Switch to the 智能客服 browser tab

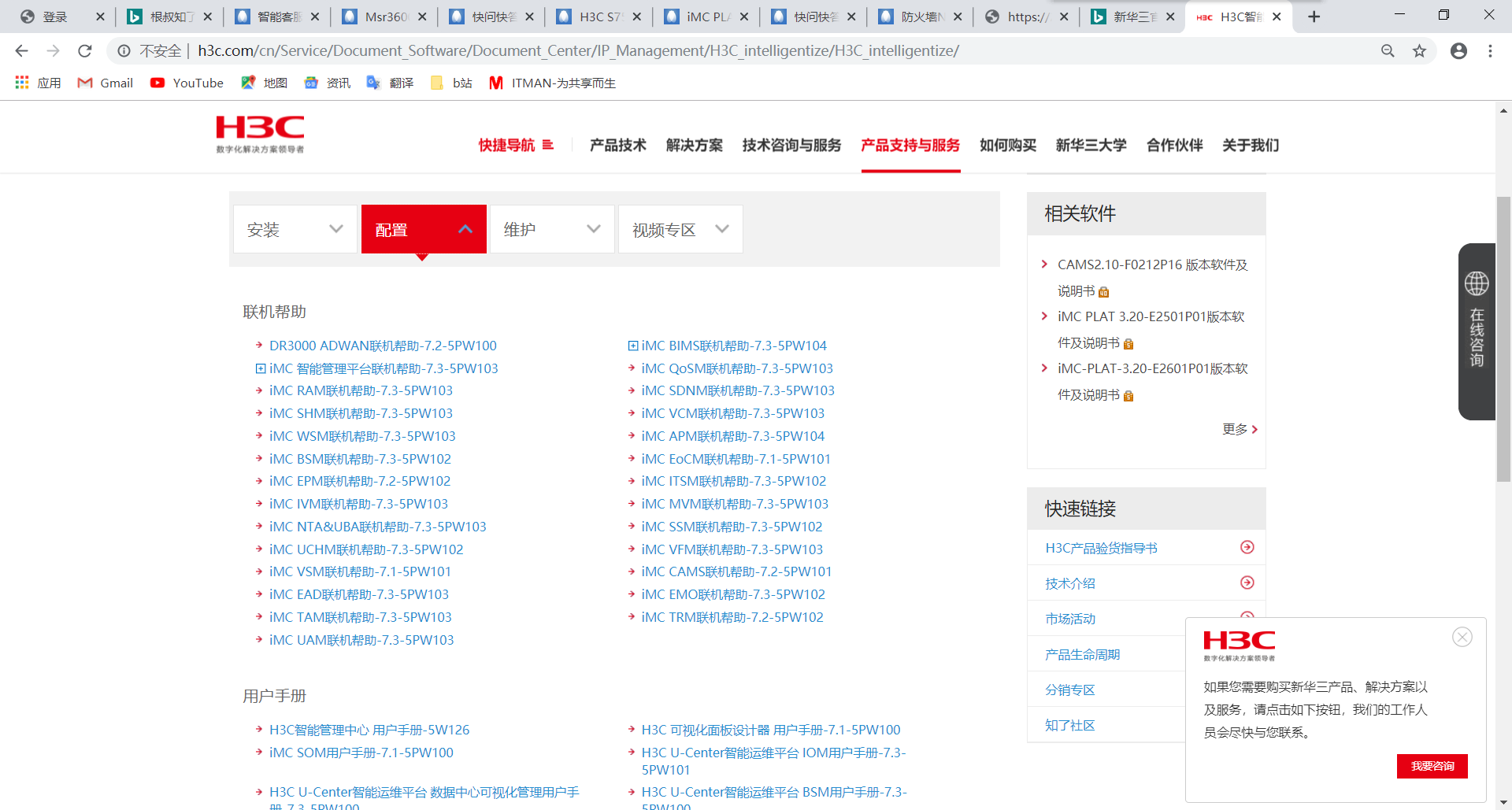[x=277, y=17]
